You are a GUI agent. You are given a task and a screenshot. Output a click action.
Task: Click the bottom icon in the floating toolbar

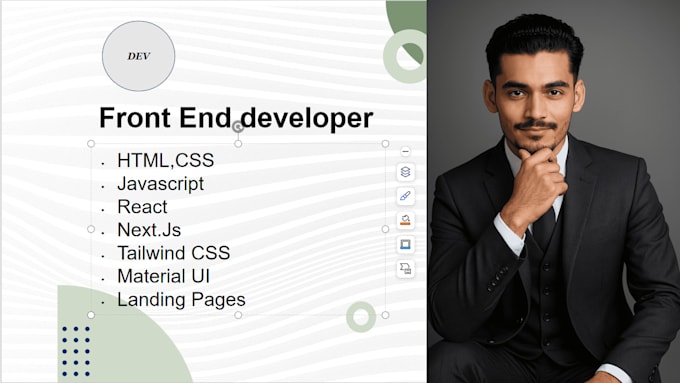(x=405, y=269)
